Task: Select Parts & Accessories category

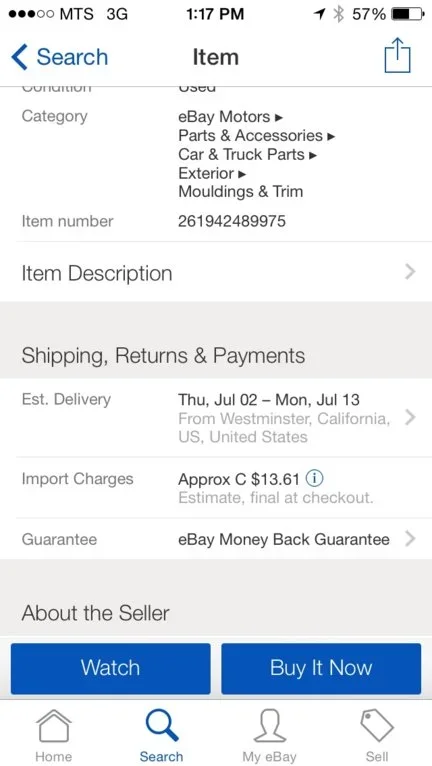Action: [251, 135]
